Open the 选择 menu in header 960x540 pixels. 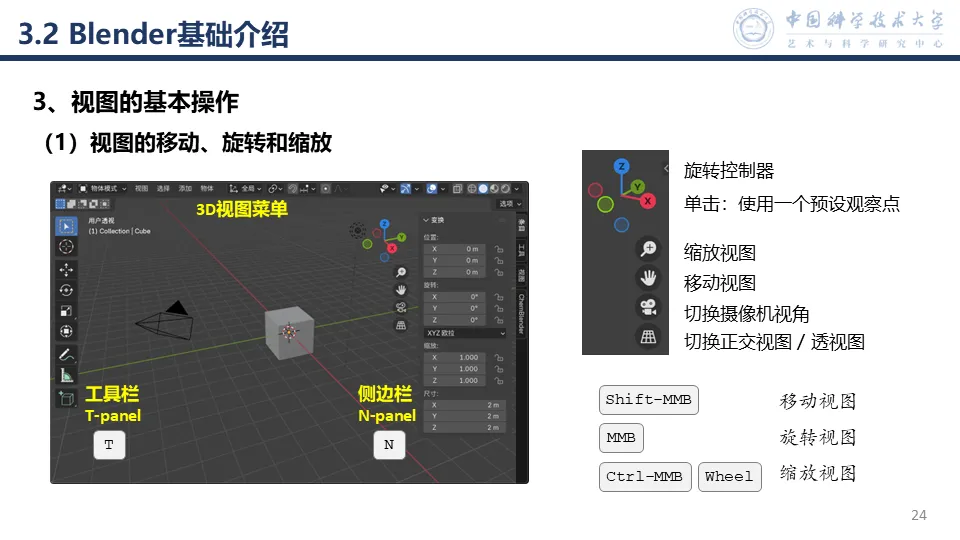(x=163, y=189)
